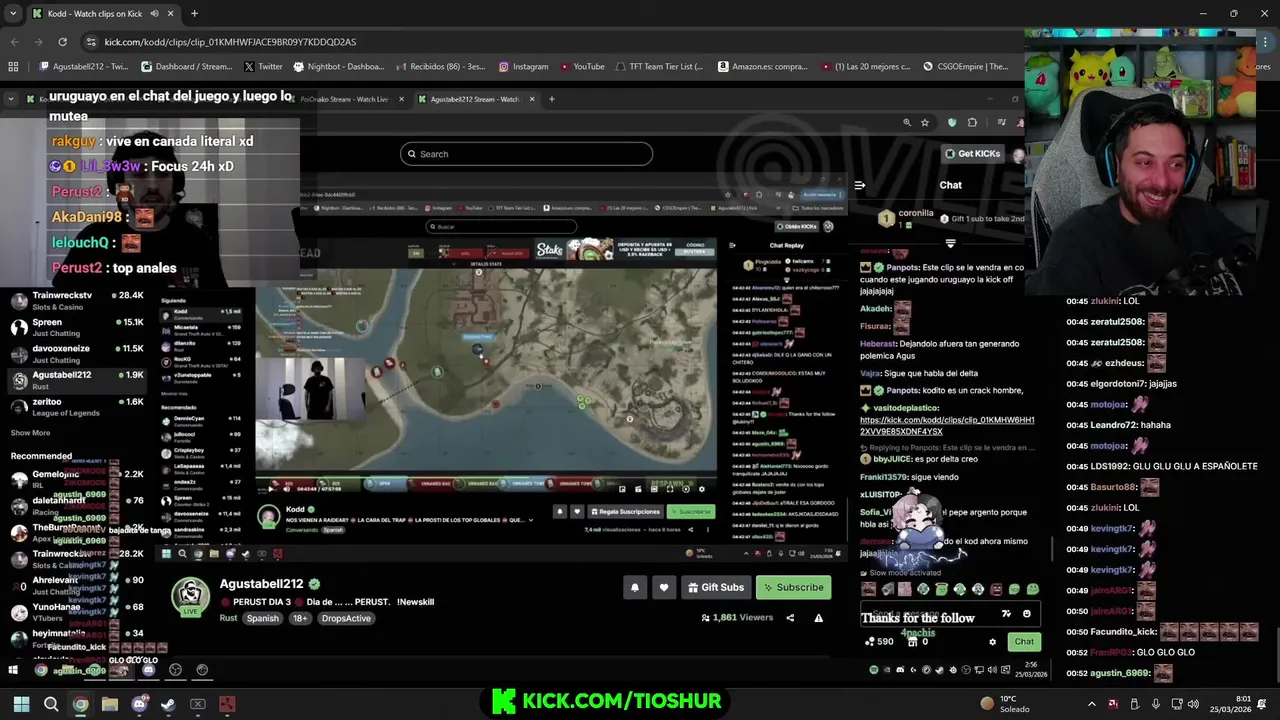Select davooxeneize channel in the sidebar
Image resolution: width=1280 pixels, height=720 pixels.
[78, 353]
